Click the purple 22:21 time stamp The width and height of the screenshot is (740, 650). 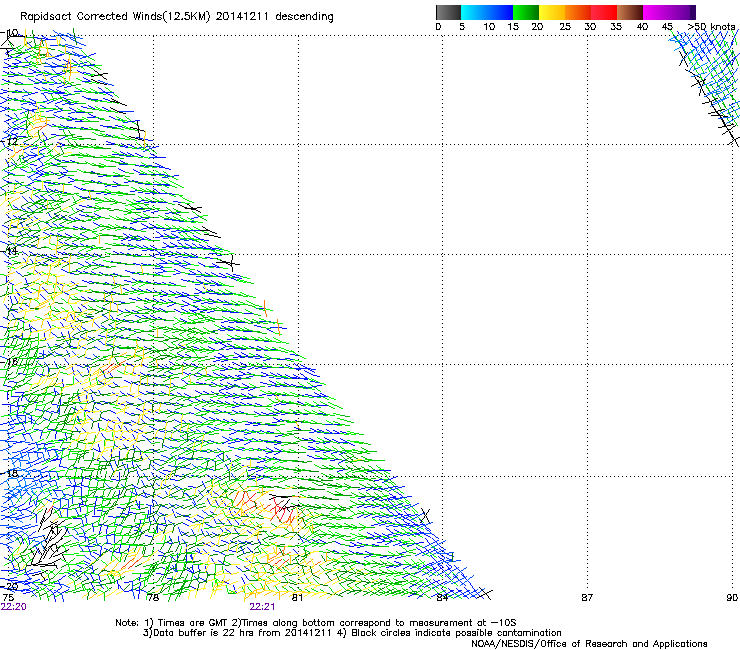(x=262, y=607)
